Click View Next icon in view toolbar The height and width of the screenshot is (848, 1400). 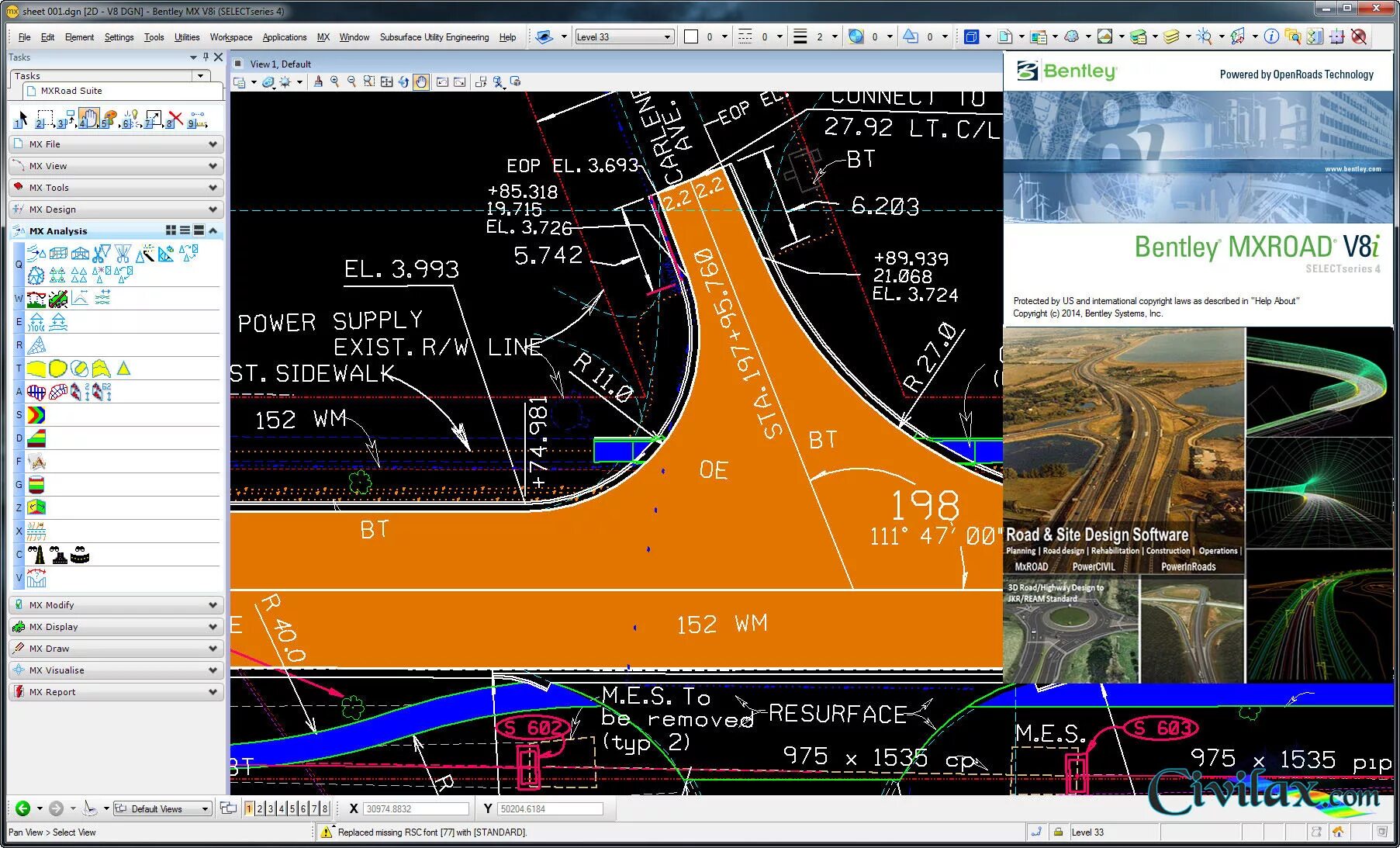pos(460,81)
